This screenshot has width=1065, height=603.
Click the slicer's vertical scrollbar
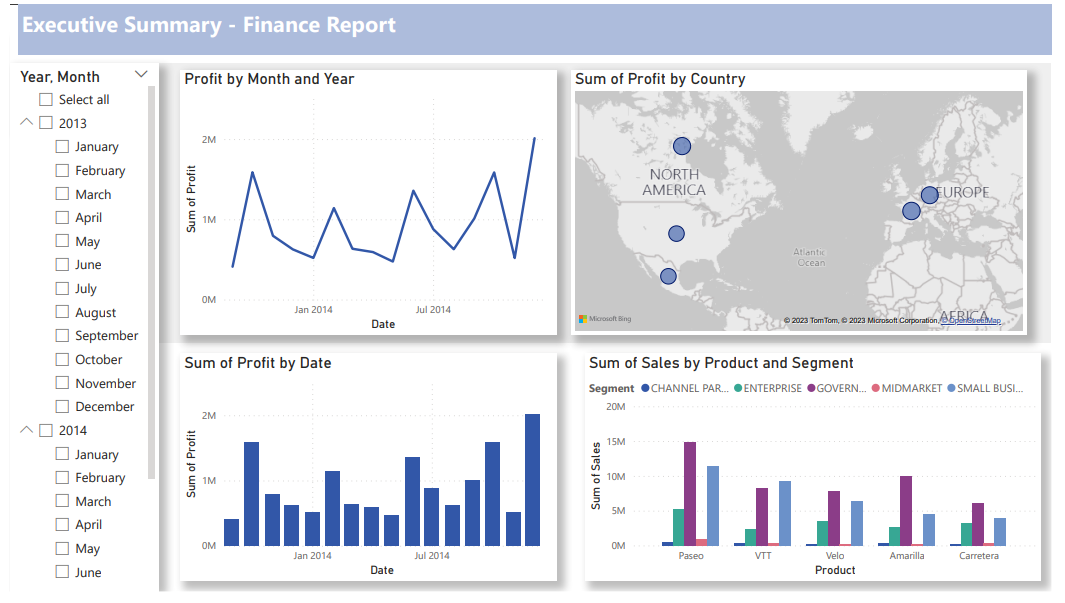click(152, 280)
